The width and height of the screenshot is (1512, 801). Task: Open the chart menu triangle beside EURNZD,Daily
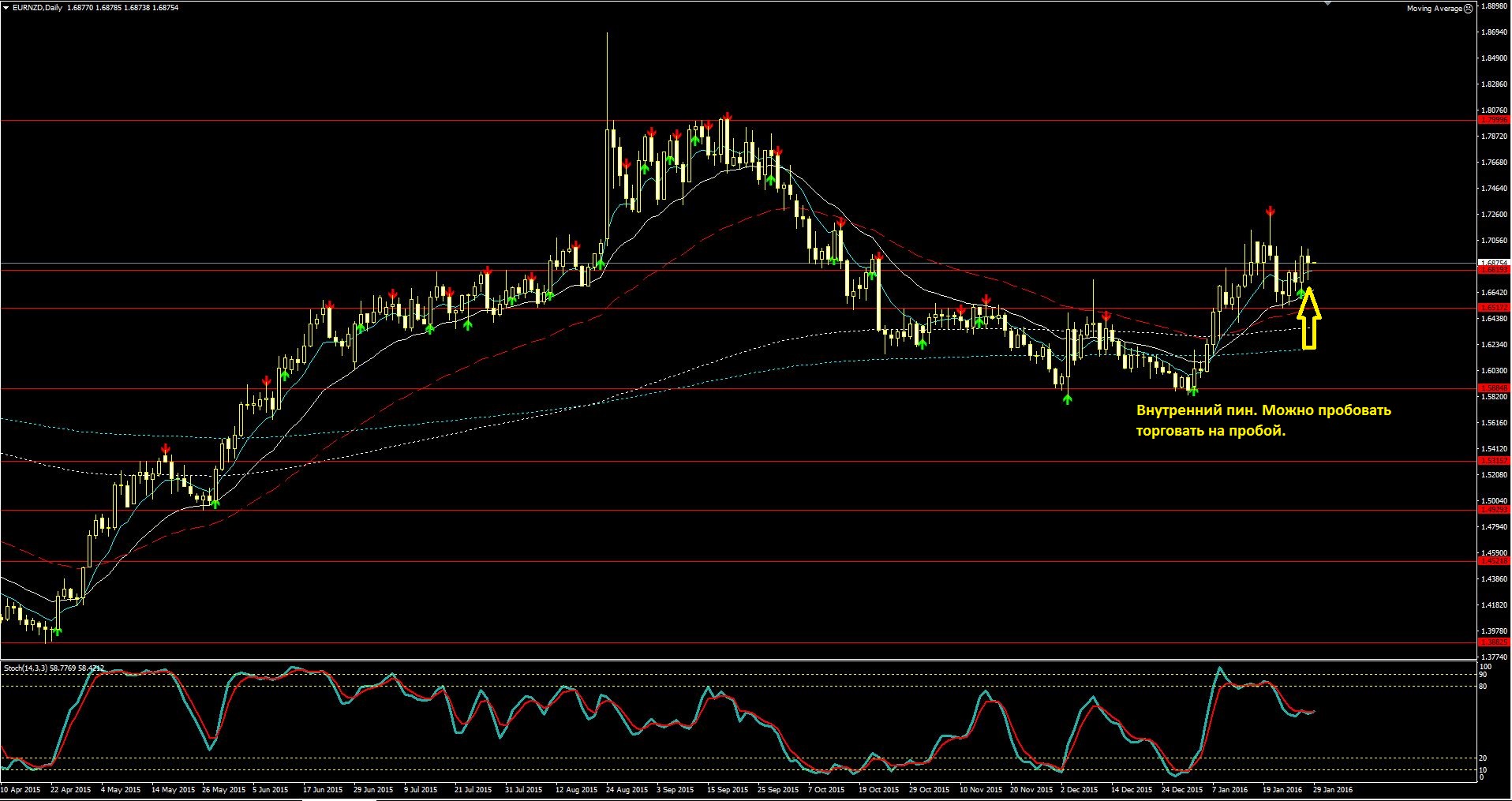(6, 8)
